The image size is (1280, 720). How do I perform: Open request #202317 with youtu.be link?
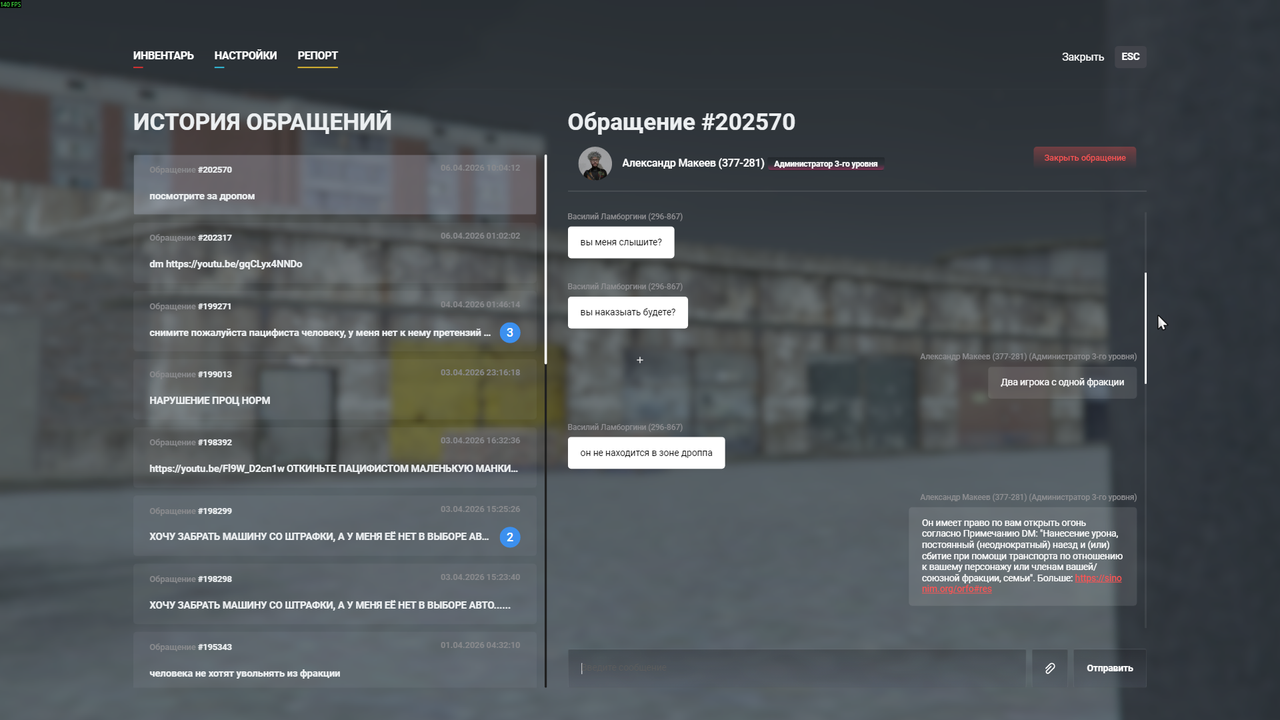click(x=335, y=251)
